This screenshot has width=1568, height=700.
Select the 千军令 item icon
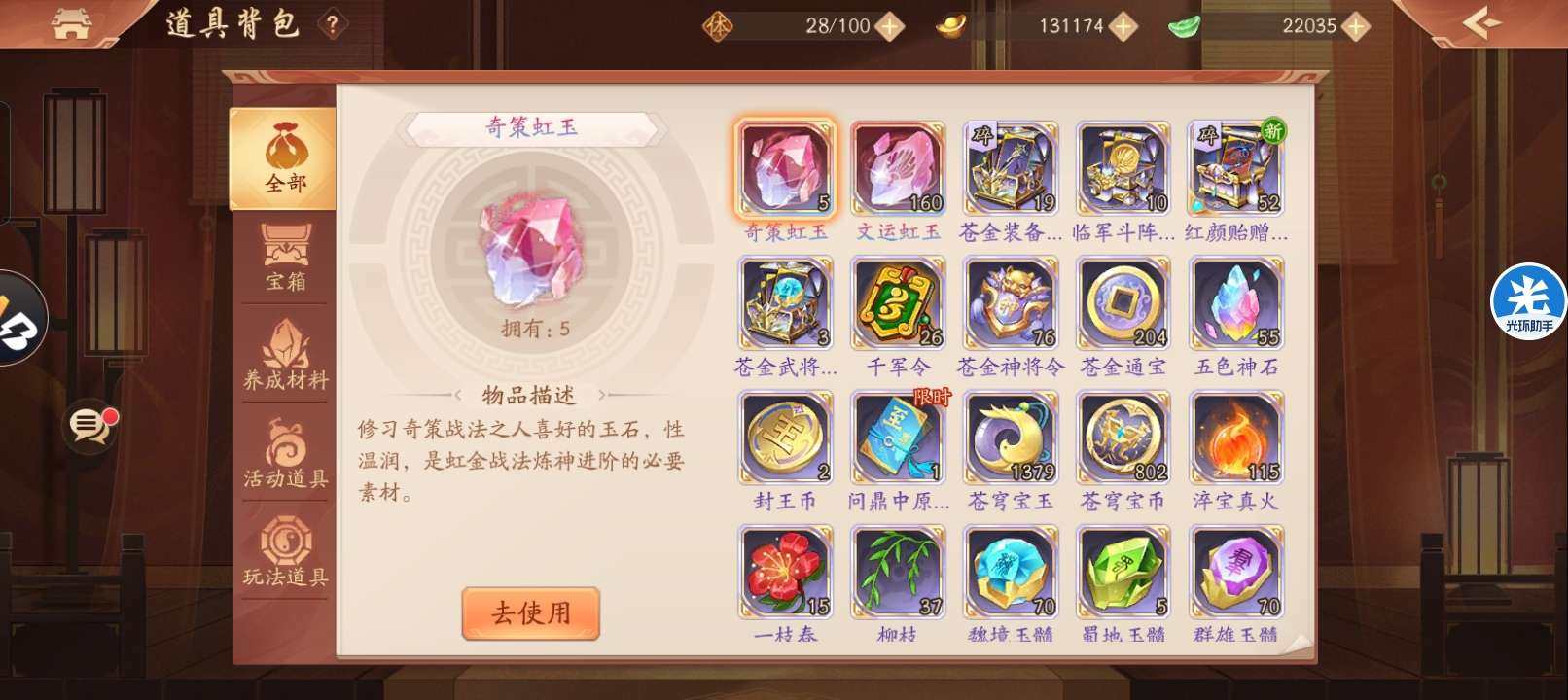898,303
